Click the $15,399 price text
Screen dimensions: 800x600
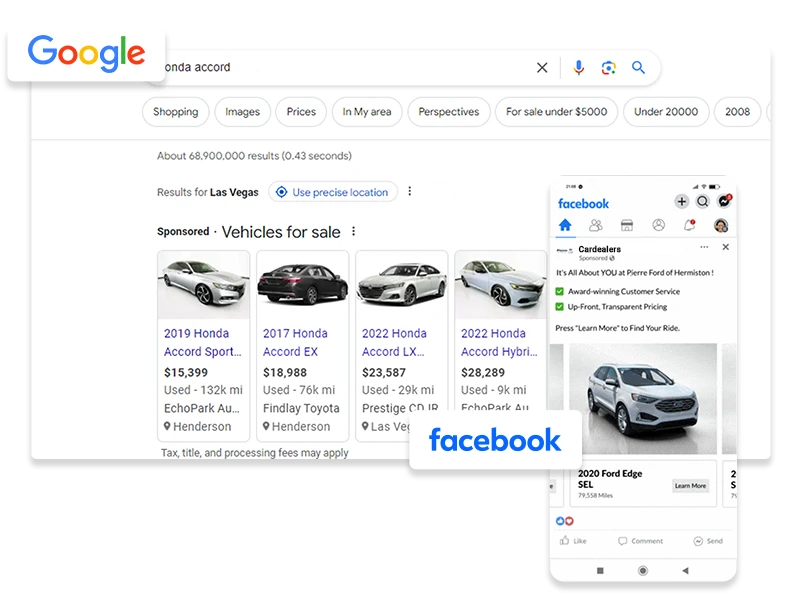(x=186, y=372)
